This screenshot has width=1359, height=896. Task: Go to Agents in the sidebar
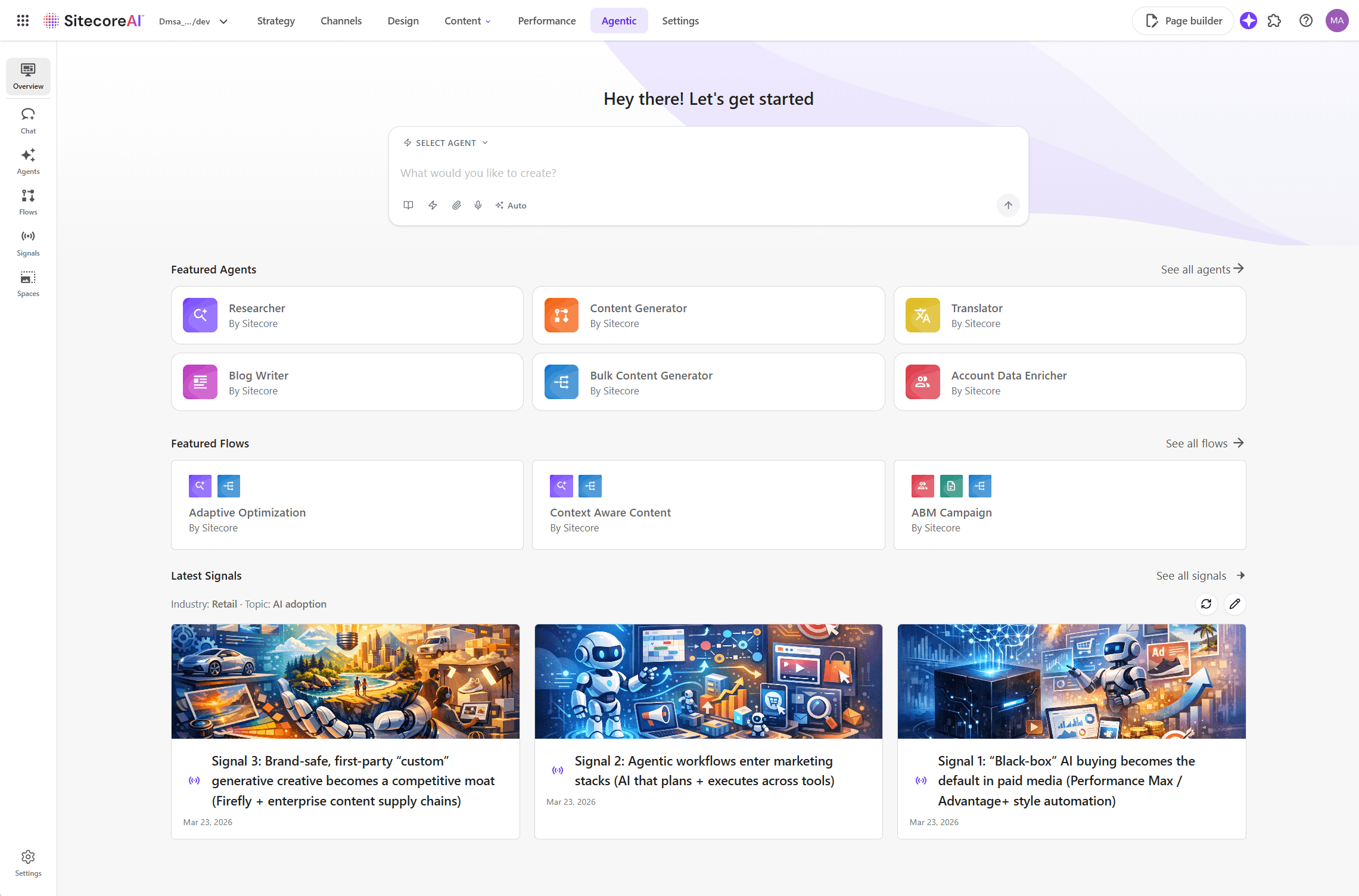28,161
